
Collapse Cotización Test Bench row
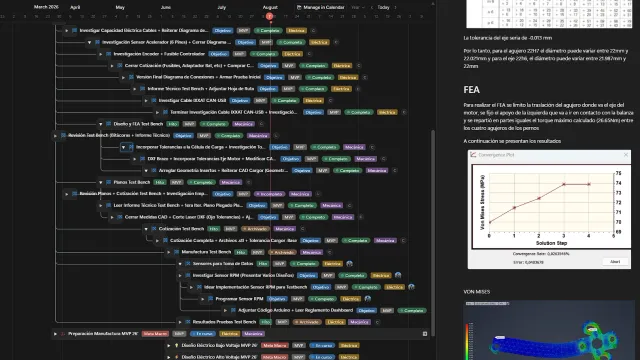click(x=146, y=229)
